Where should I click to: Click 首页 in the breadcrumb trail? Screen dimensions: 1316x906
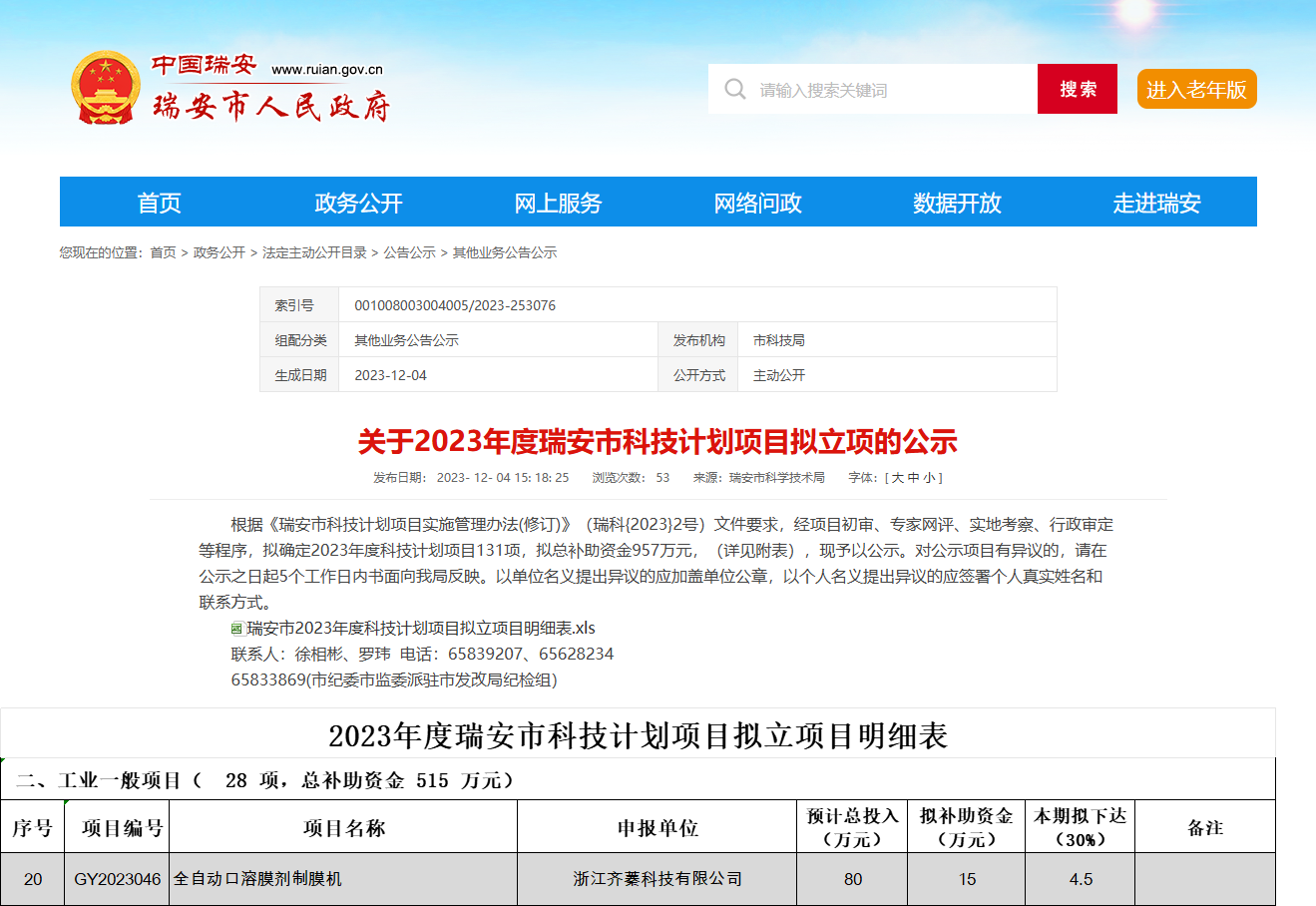163,253
